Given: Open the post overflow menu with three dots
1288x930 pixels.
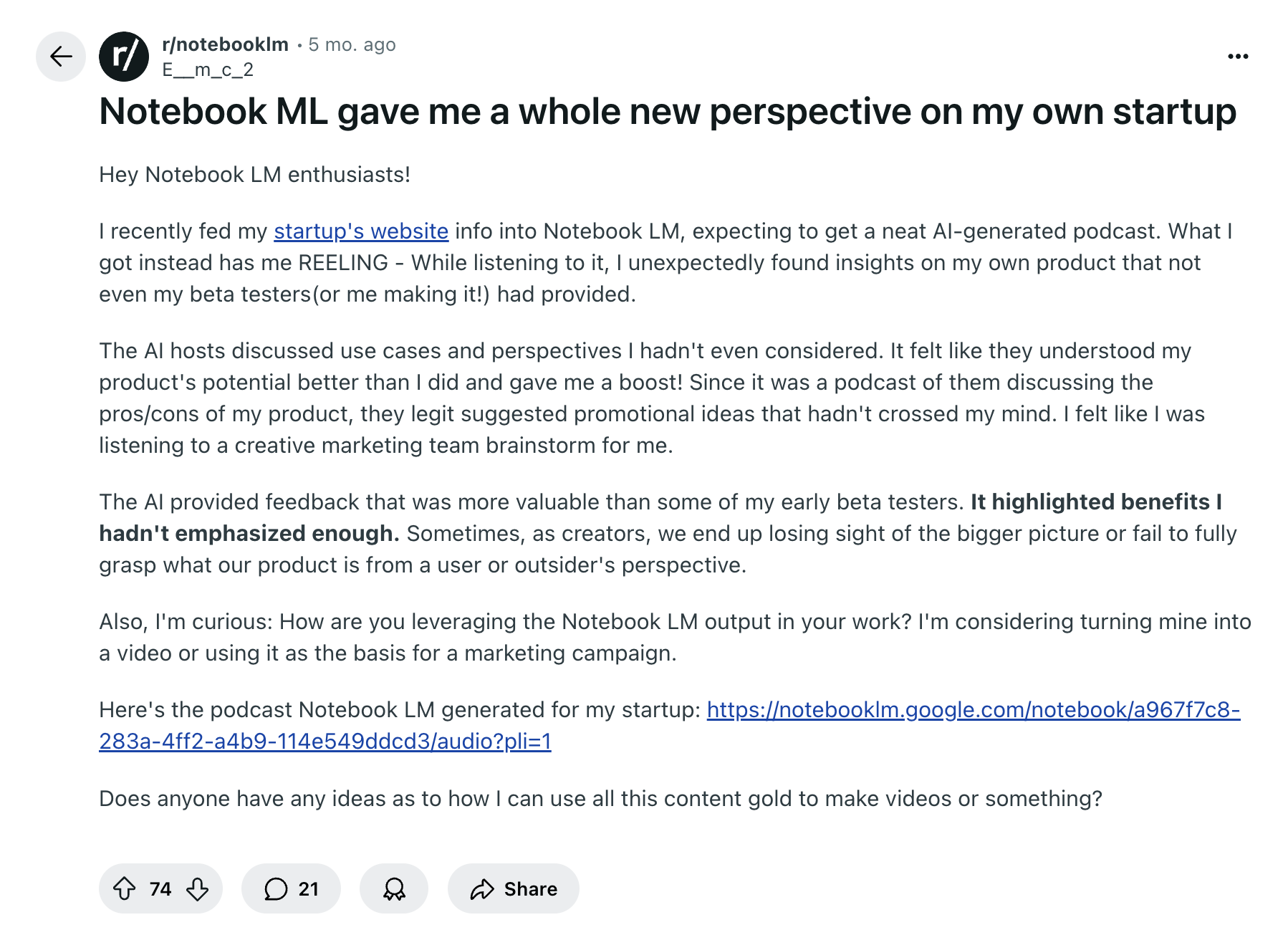Looking at the screenshot, I should tap(1239, 55).
